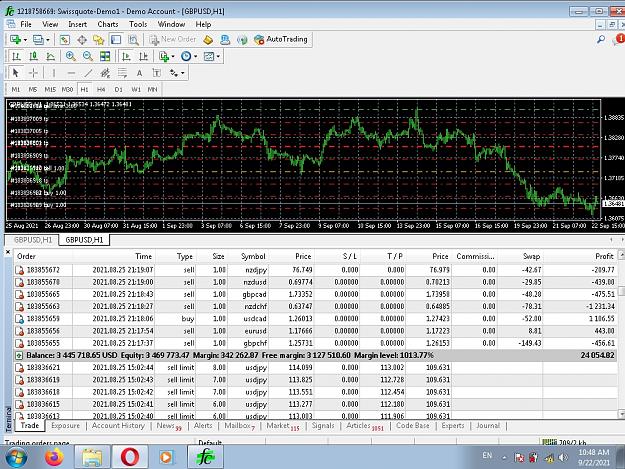This screenshot has width=625, height=469.
Task: Expand the arrows tool dropdown arrow
Action: pyautogui.click(x=183, y=73)
